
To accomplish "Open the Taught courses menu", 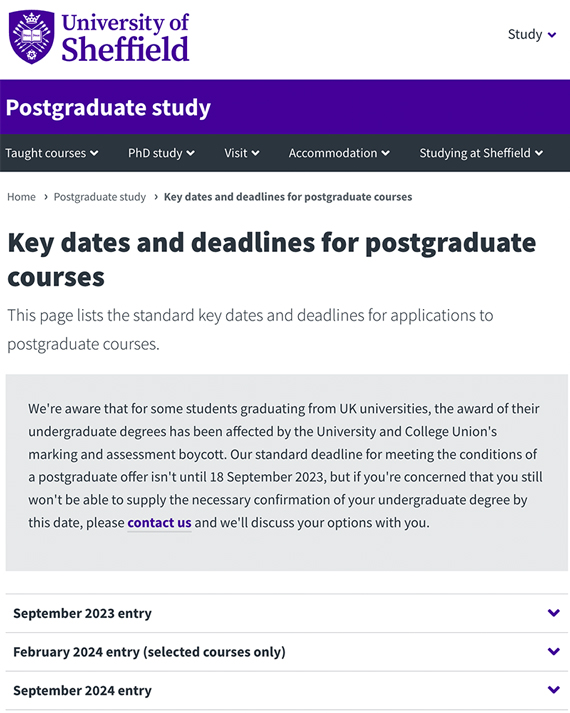I will pos(52,153).
